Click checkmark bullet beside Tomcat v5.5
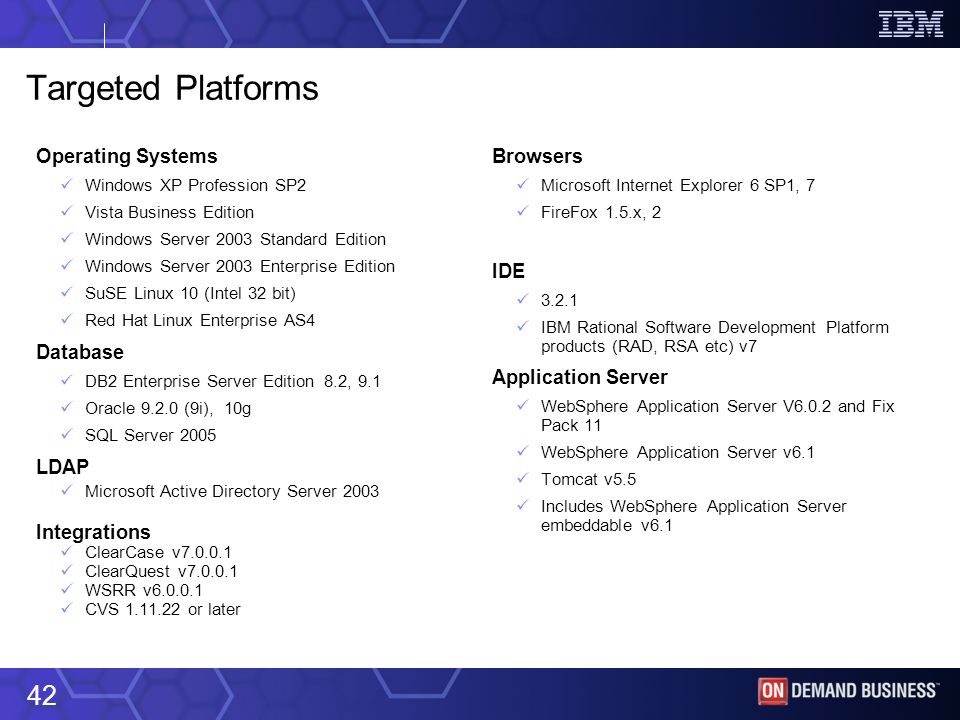The width and height of the screenshot is (960, 720). coord(522,478)
